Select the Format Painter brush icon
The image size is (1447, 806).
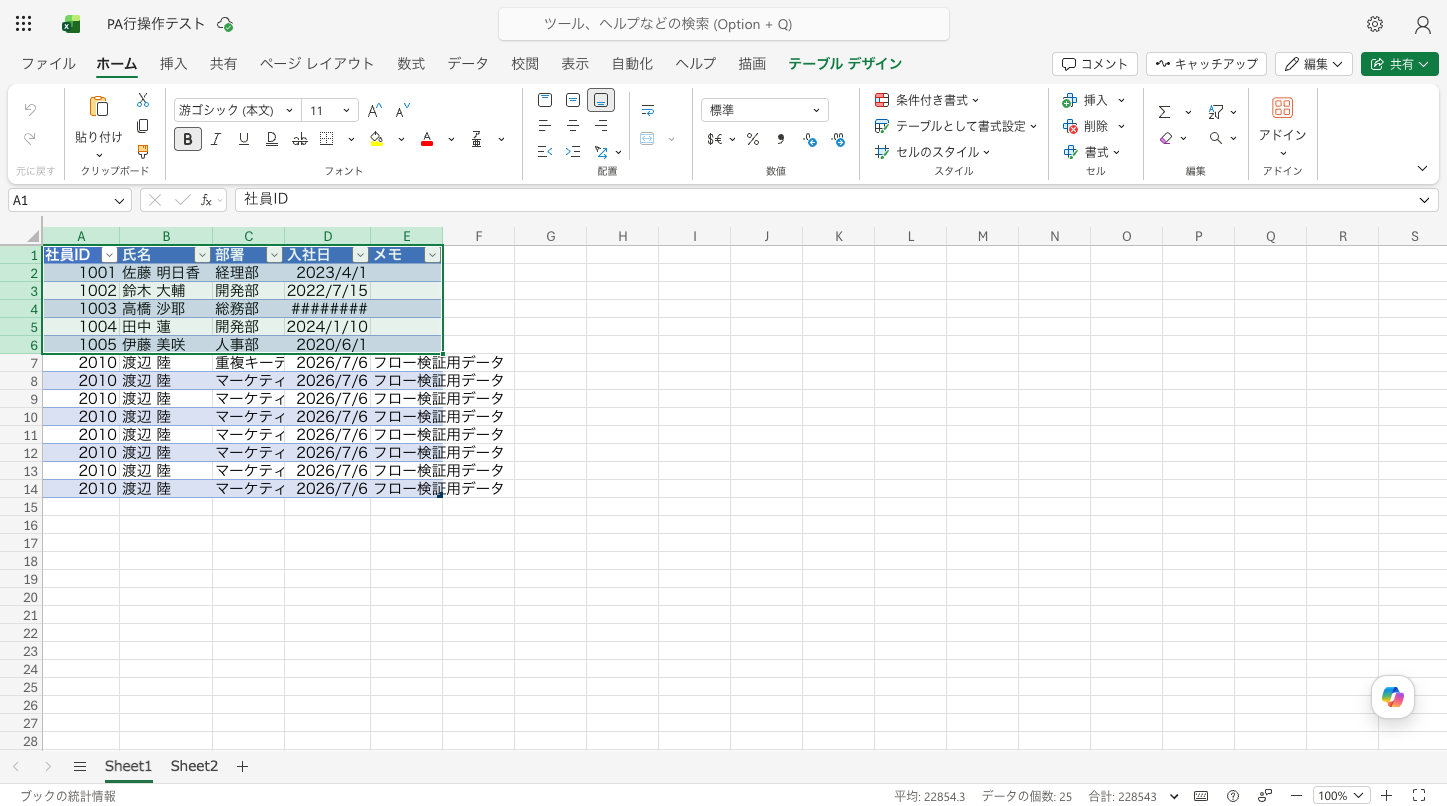pyautogui.click(x=143, y=152)
